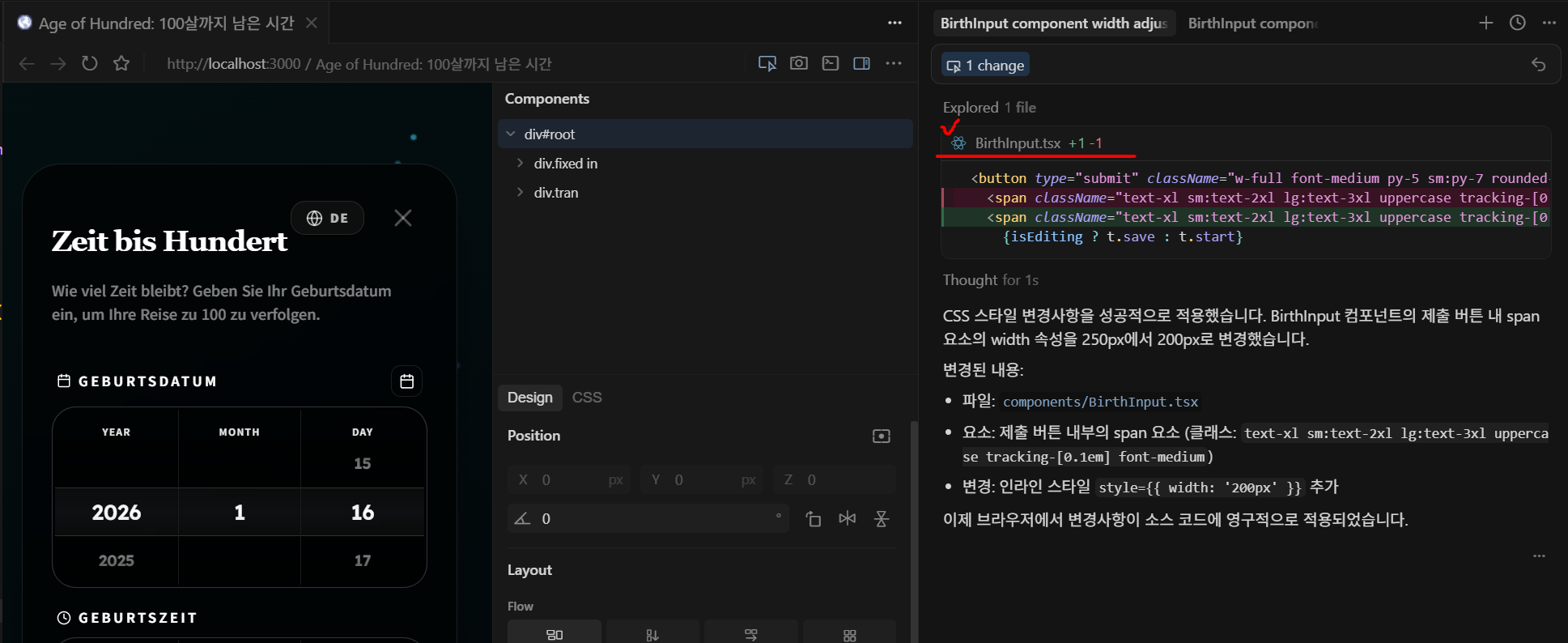Flip the element horizontally
This screenshot has height=643, width=1568.
click(848, 518)
